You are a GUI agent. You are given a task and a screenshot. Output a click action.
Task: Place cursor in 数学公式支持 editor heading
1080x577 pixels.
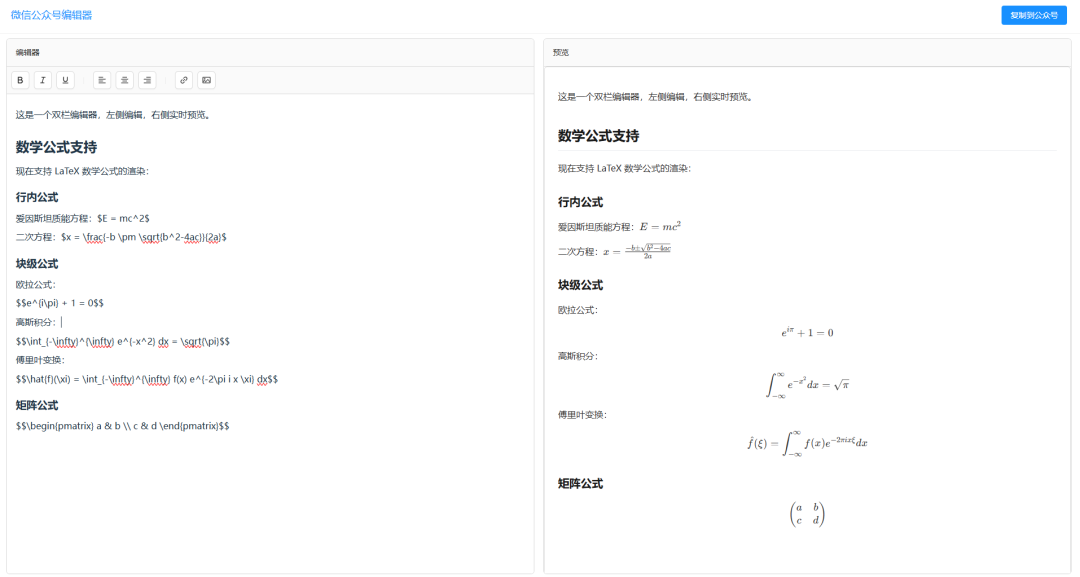pyautogui.click(x=56, y=147)
